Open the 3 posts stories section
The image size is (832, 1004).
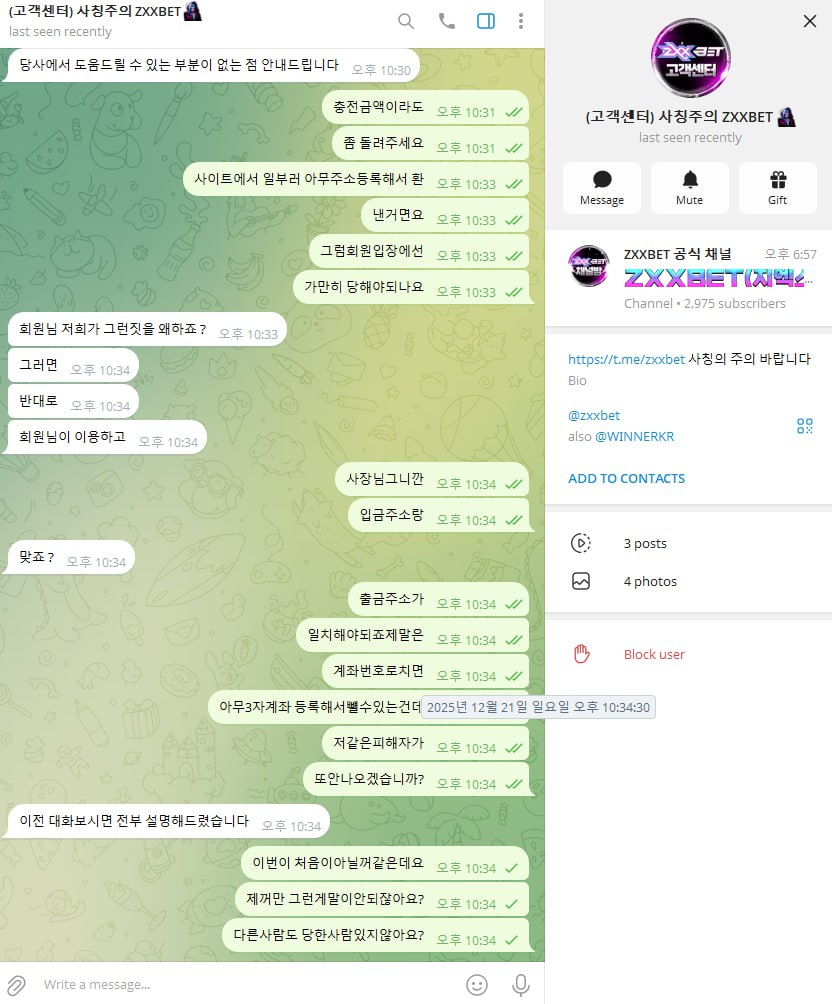point(689,543)
